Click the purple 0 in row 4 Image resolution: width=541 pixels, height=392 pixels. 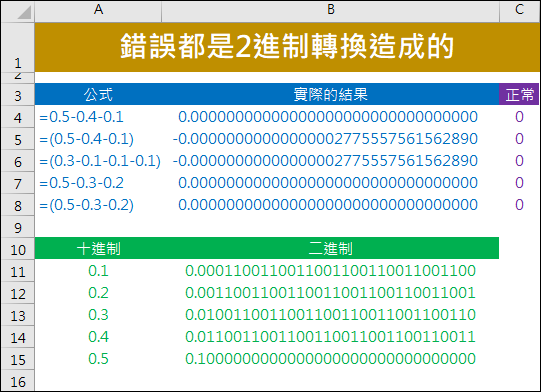(x=519, y=117)
